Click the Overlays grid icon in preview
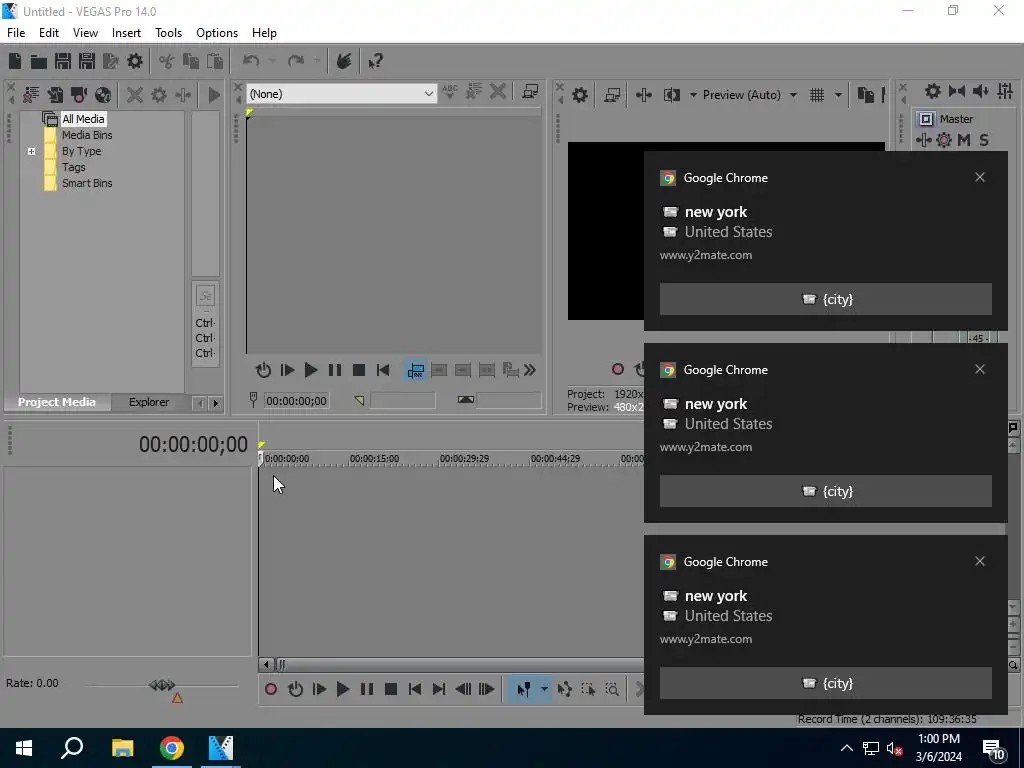1024x768 pixels. point(817,95)
